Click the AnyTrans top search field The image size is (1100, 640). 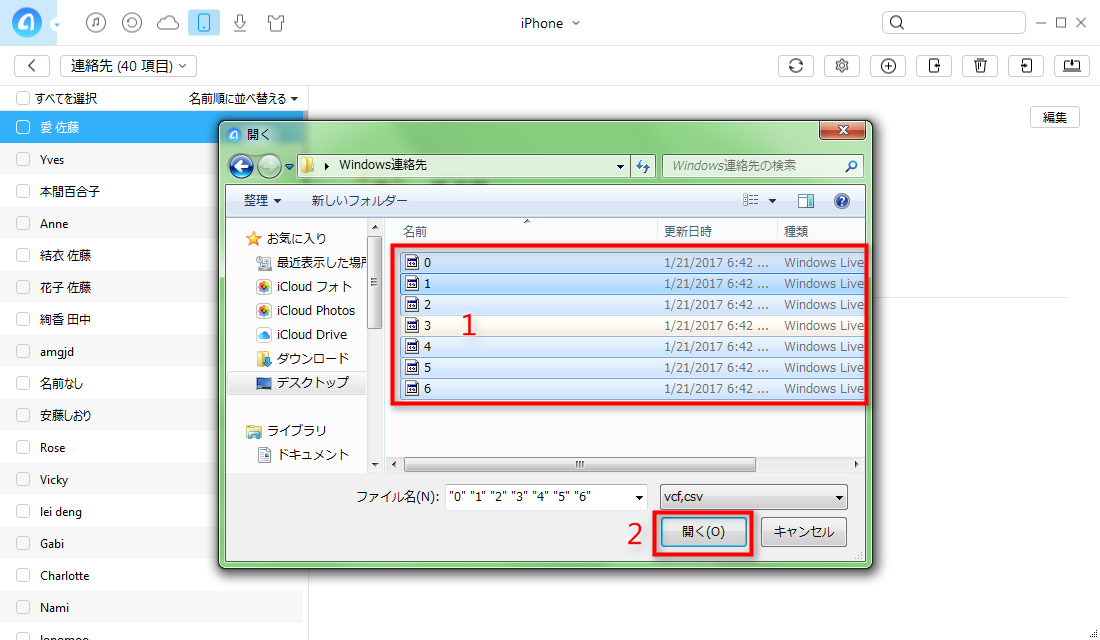tap(953, 23)
